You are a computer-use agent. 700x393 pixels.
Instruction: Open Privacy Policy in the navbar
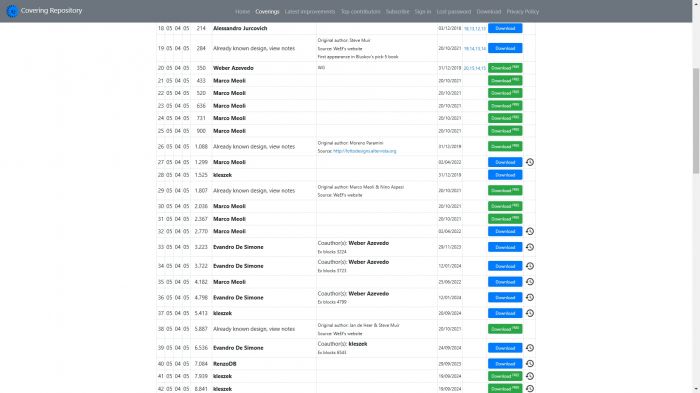click(523, 12)
